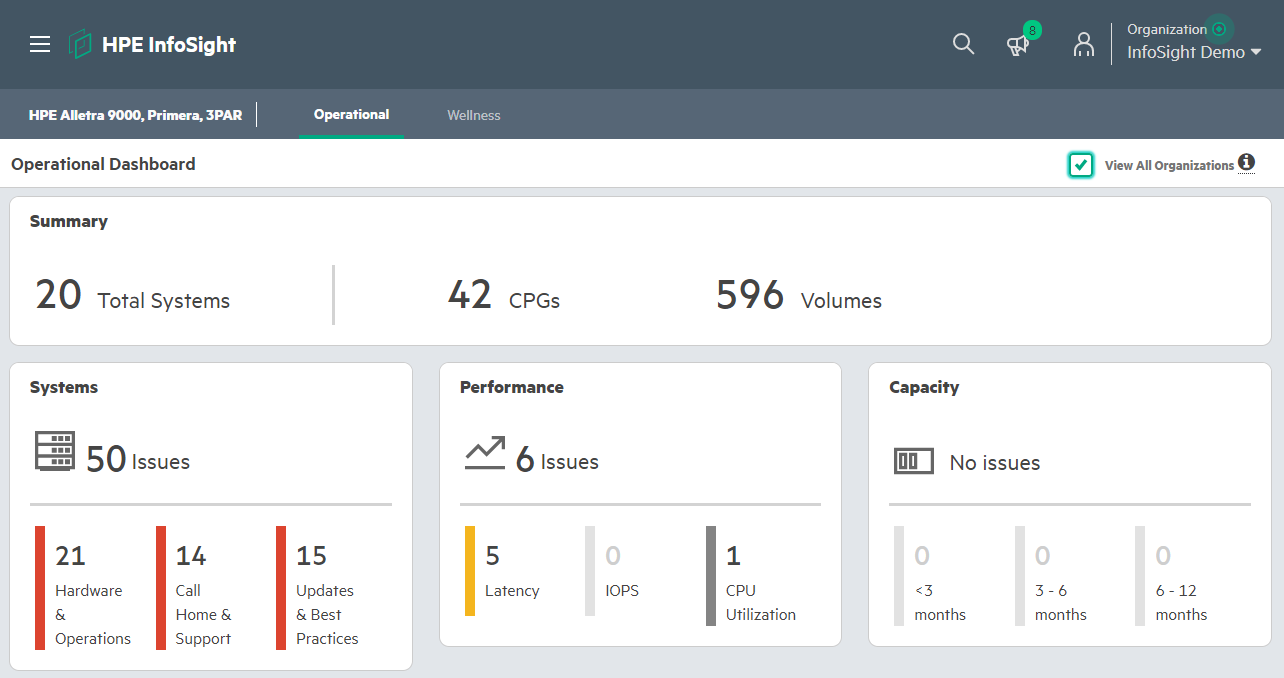Open the hamburger navigation menu
Screen dimensions: 1284x678
[40, 44]
